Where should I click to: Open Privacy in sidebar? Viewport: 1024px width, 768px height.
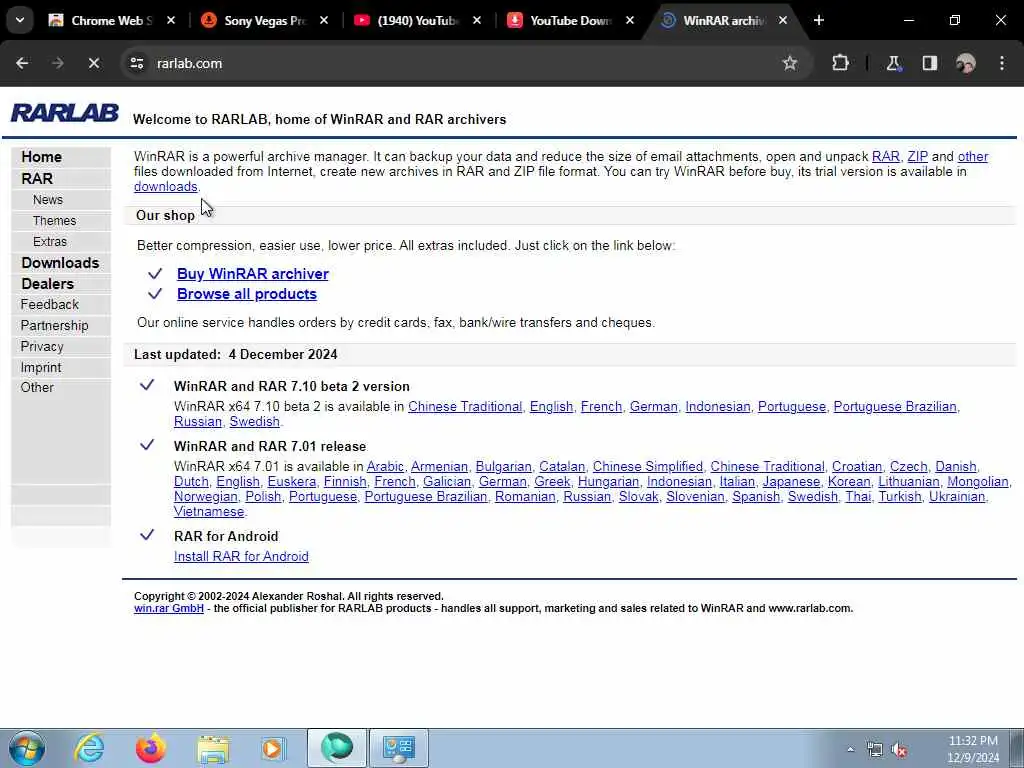(x=42, y=346)
